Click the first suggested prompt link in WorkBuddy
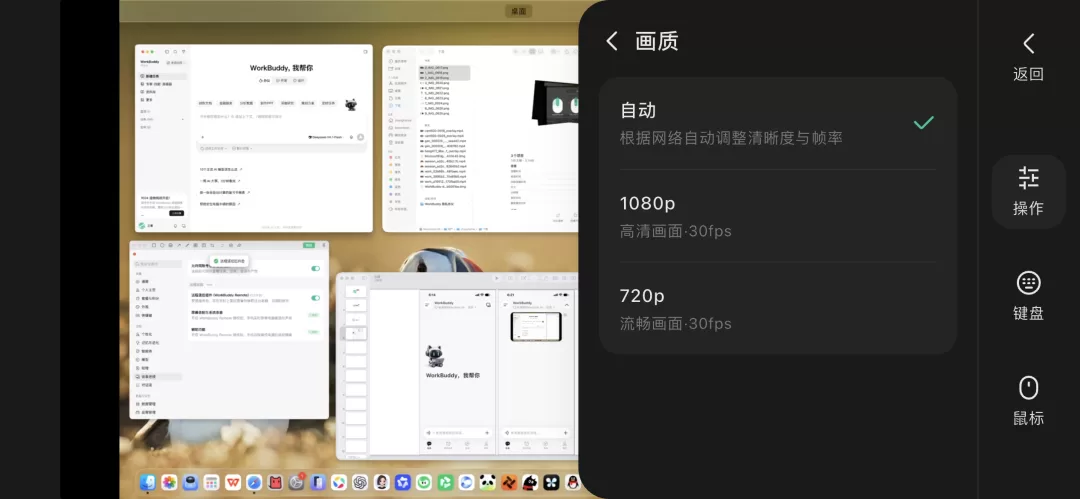Screen dimensions: 1080x499 tap(220, 169)
